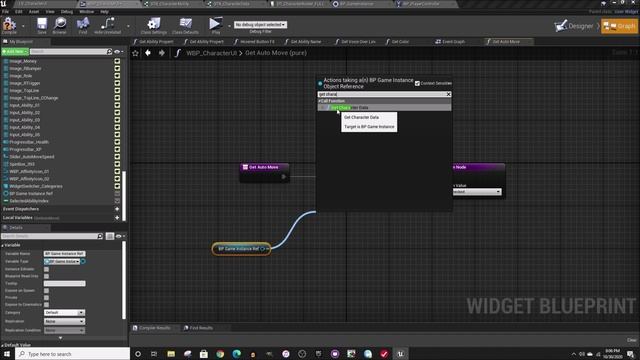Click Add New button in My Blueprint
This screenshot has height=360, width=640.
15,52
